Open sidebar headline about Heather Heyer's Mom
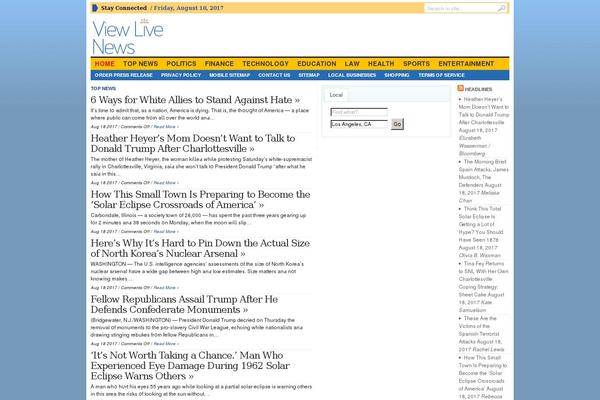 pyautogui.click(x=484, y=111)
